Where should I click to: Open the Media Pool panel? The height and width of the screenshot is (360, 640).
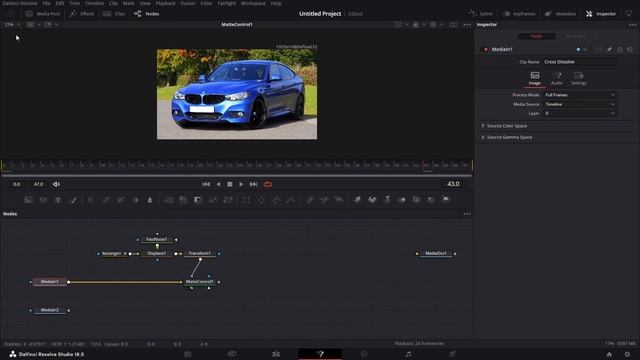(43, 14)
